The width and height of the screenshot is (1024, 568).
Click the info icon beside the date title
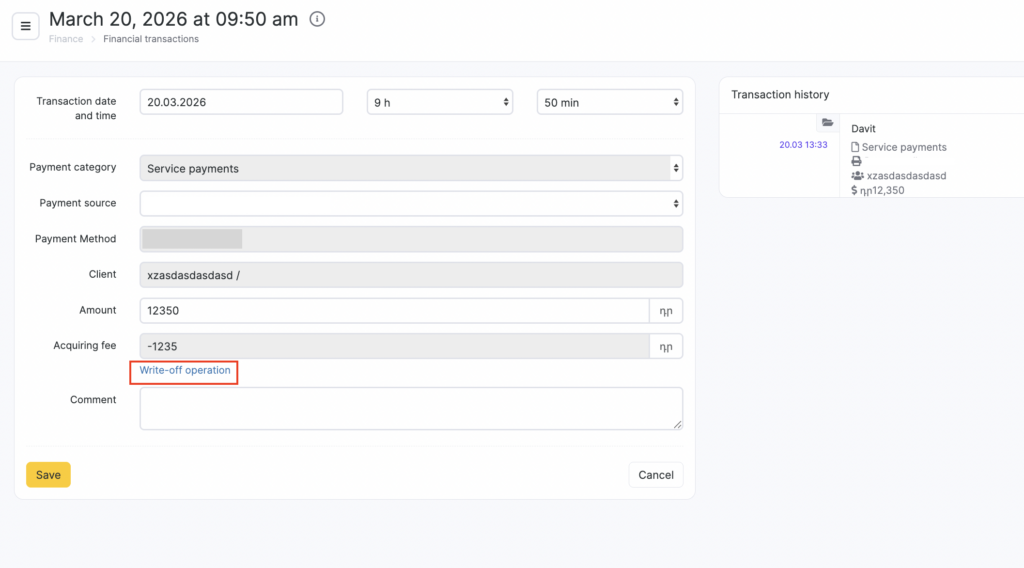coord(317,19)
